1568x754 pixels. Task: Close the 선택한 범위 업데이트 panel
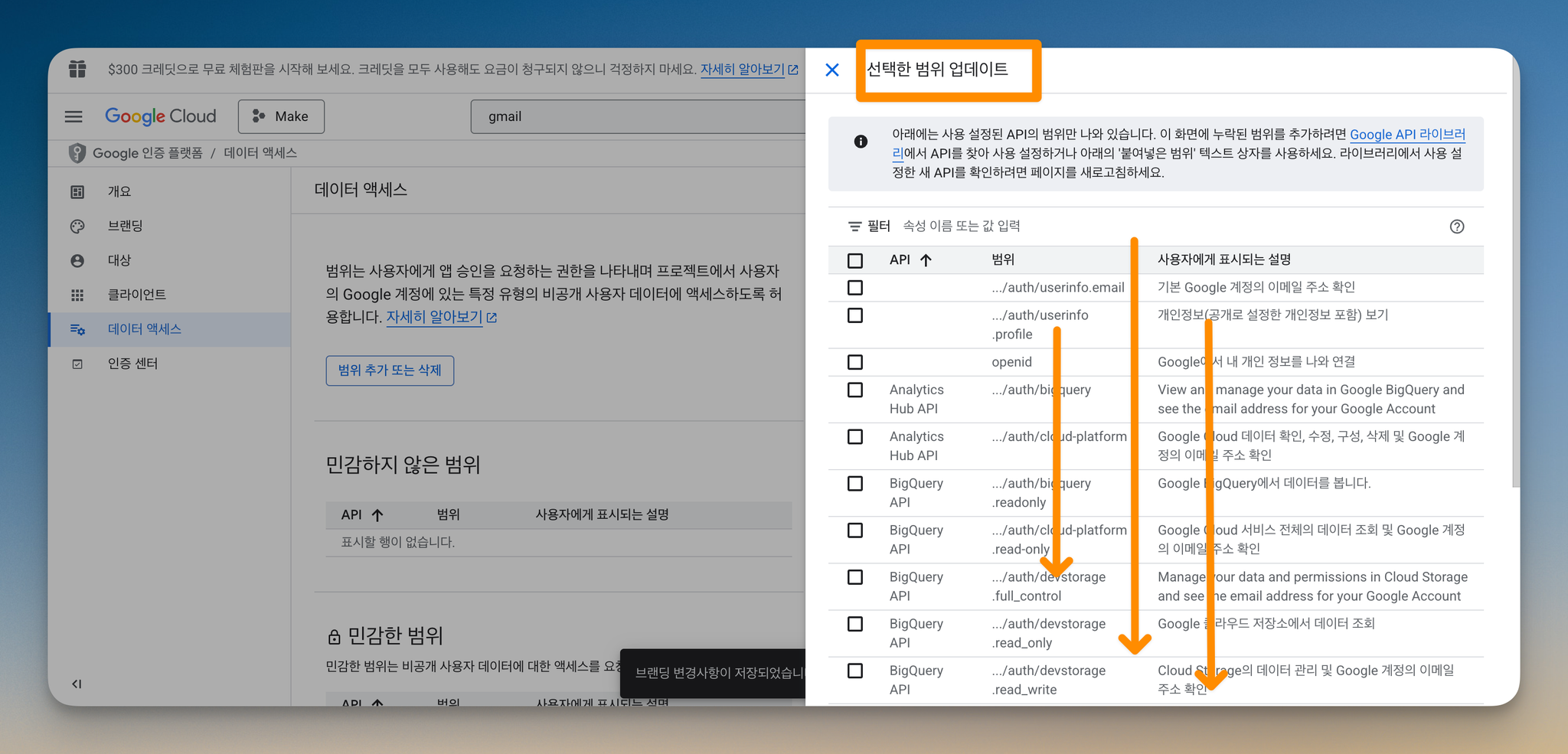[832, 70]
